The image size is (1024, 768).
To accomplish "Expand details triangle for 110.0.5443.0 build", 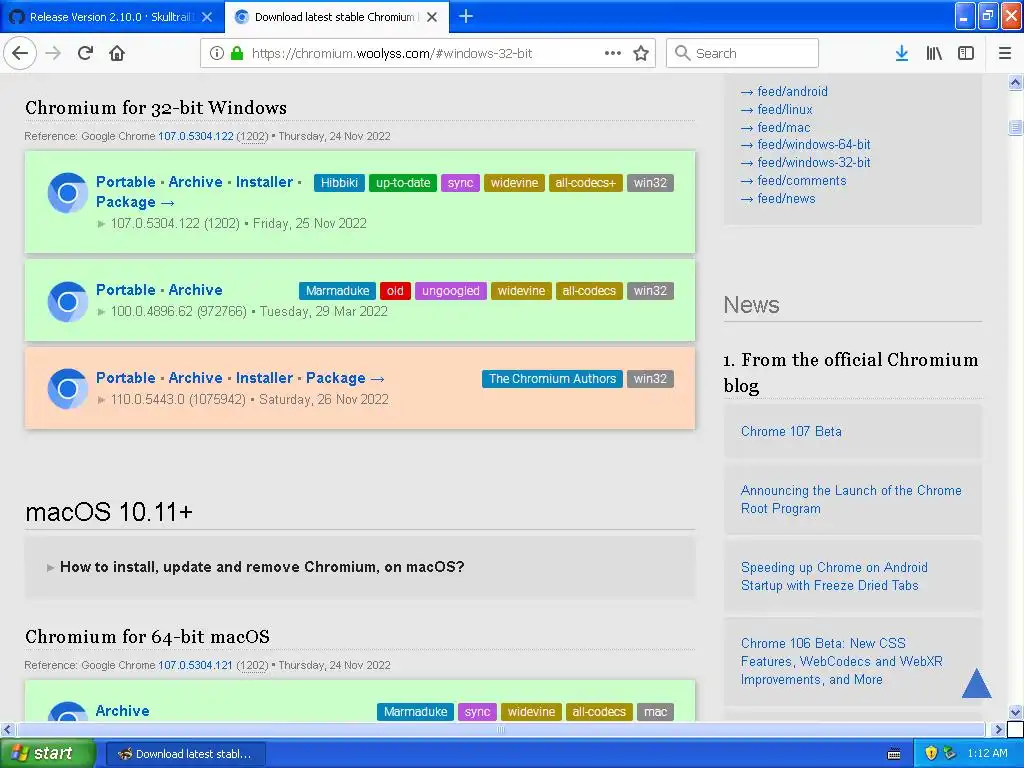I will click(x=101, y=400).
